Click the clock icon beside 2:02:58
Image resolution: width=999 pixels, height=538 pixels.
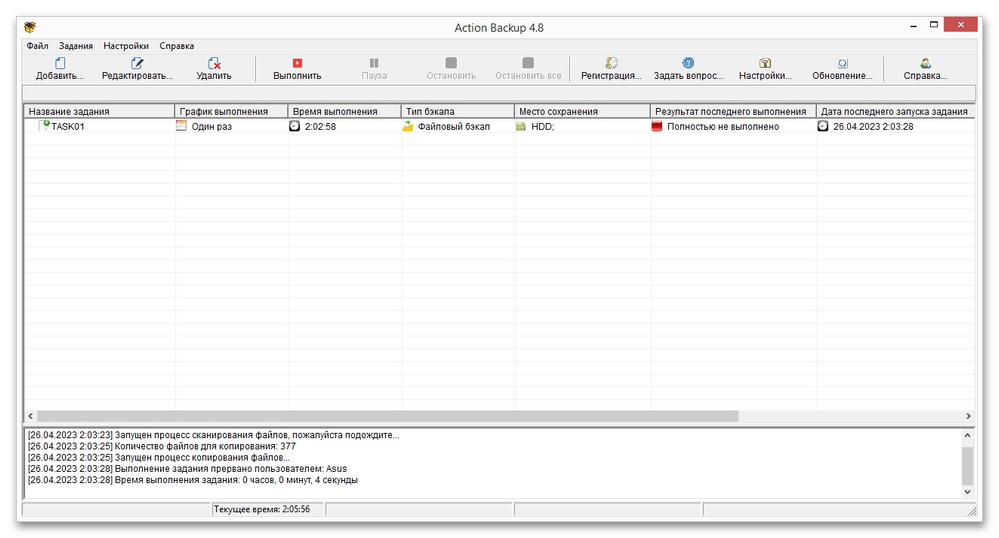pyautogui.click(x=294, y=126)
